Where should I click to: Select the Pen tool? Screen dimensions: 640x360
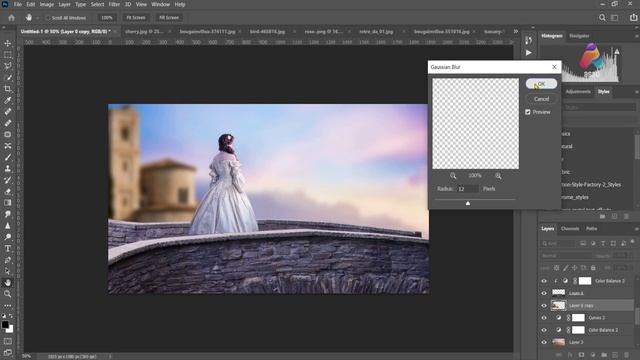click(x=7, y=260)
